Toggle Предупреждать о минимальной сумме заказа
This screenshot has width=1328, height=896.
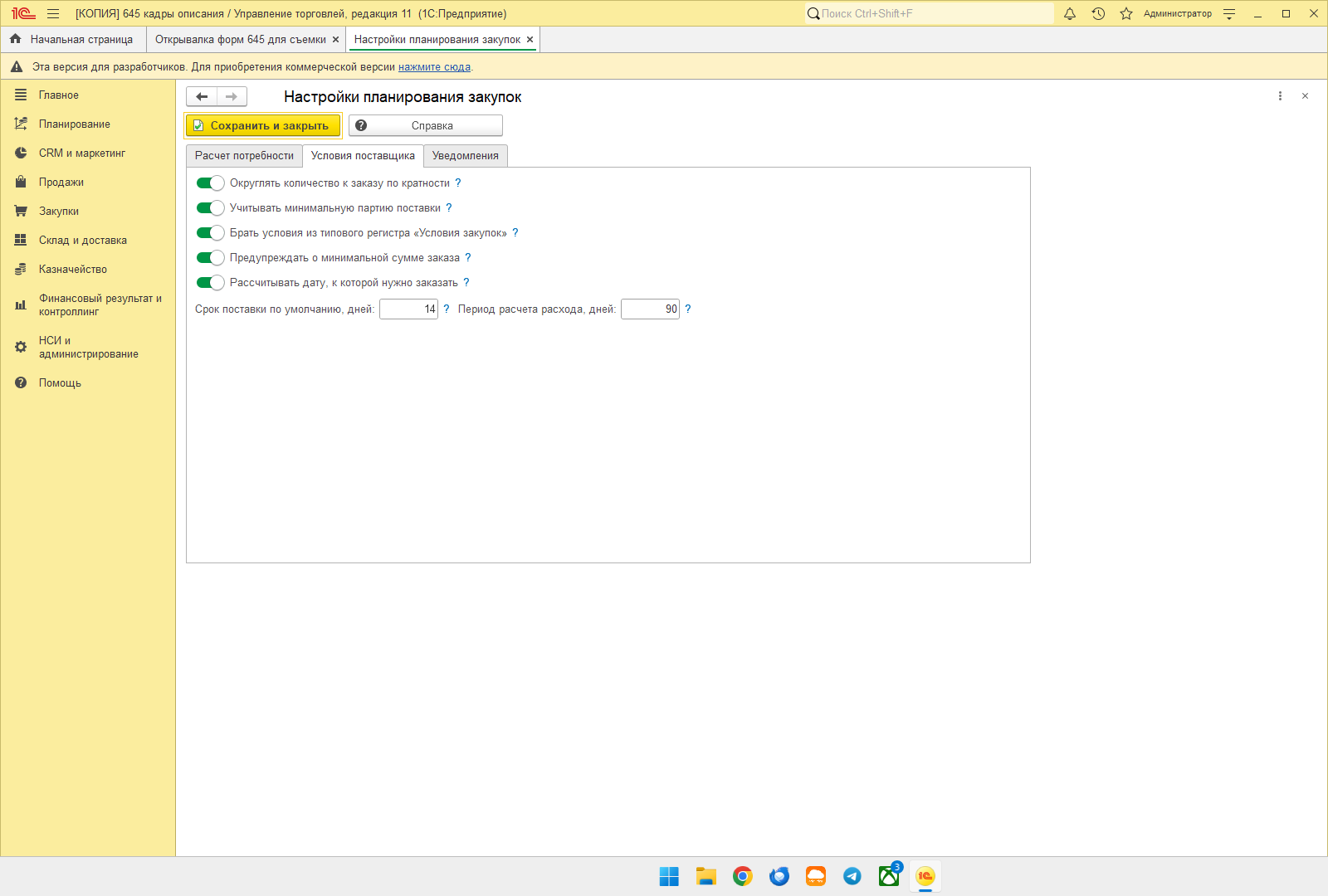210,258
